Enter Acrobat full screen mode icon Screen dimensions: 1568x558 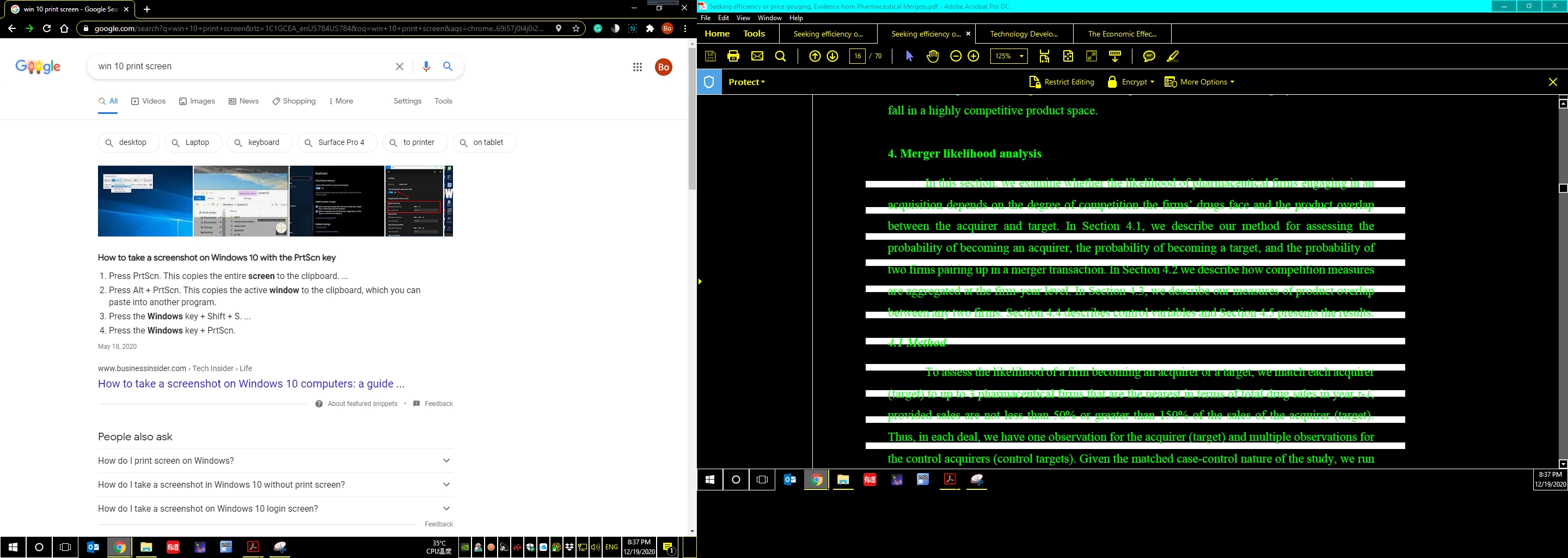[x=1092, y=56]
